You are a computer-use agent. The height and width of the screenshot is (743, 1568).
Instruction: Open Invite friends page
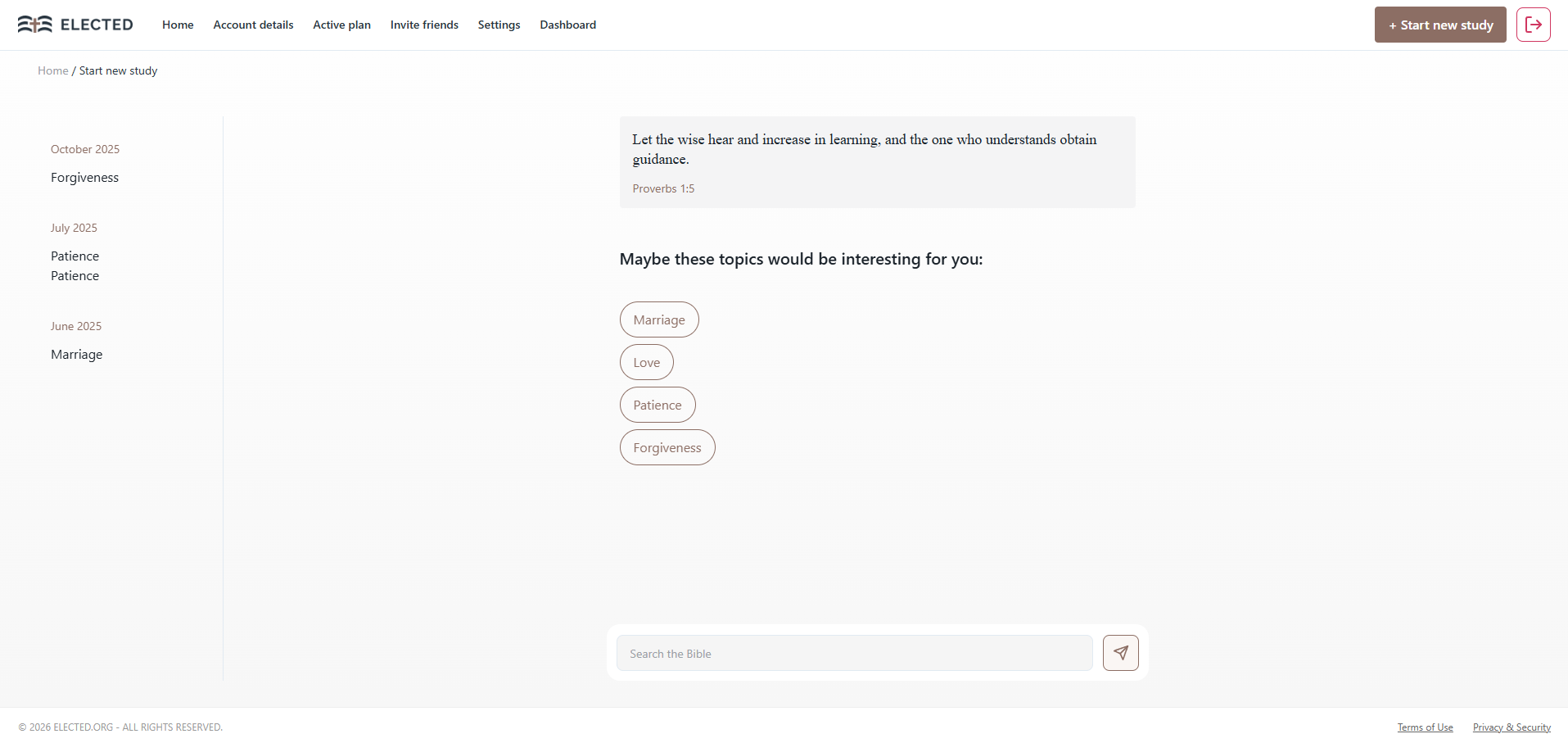[424, 25]
